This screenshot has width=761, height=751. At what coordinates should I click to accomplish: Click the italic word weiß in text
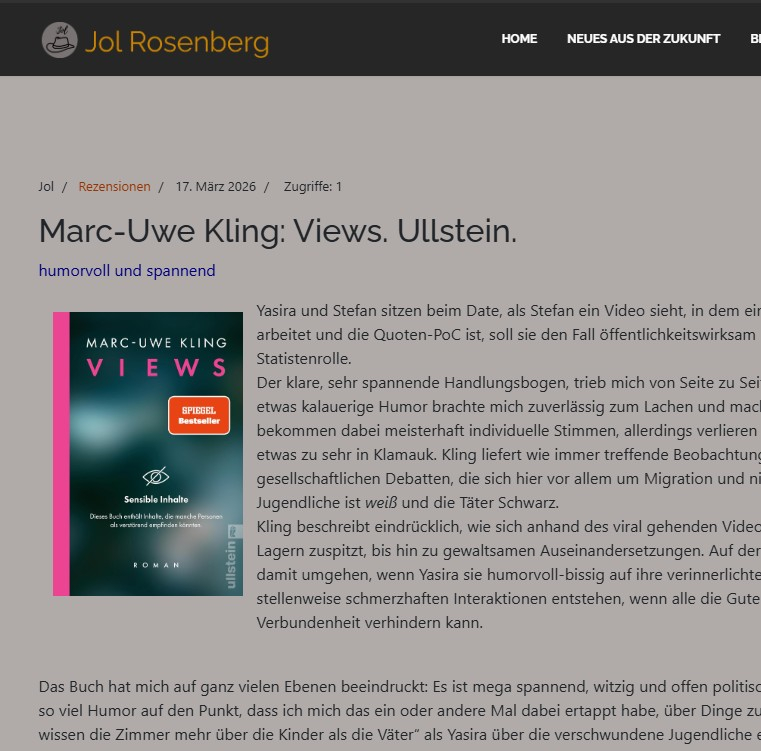(381, 502)
